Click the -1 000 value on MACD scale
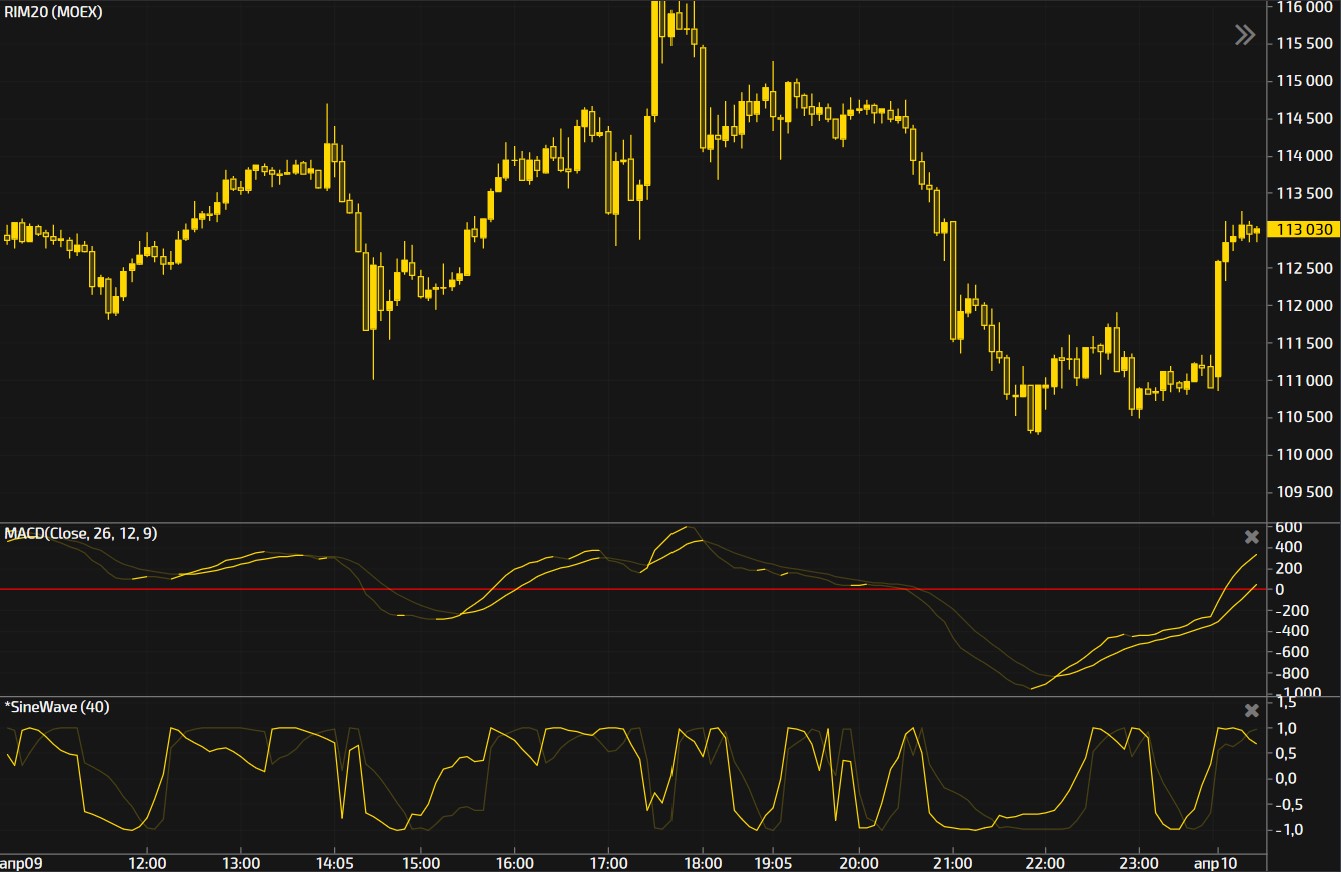Image resolution: width=1341 pixels, height=872 pixels. tap(1292, 693)
